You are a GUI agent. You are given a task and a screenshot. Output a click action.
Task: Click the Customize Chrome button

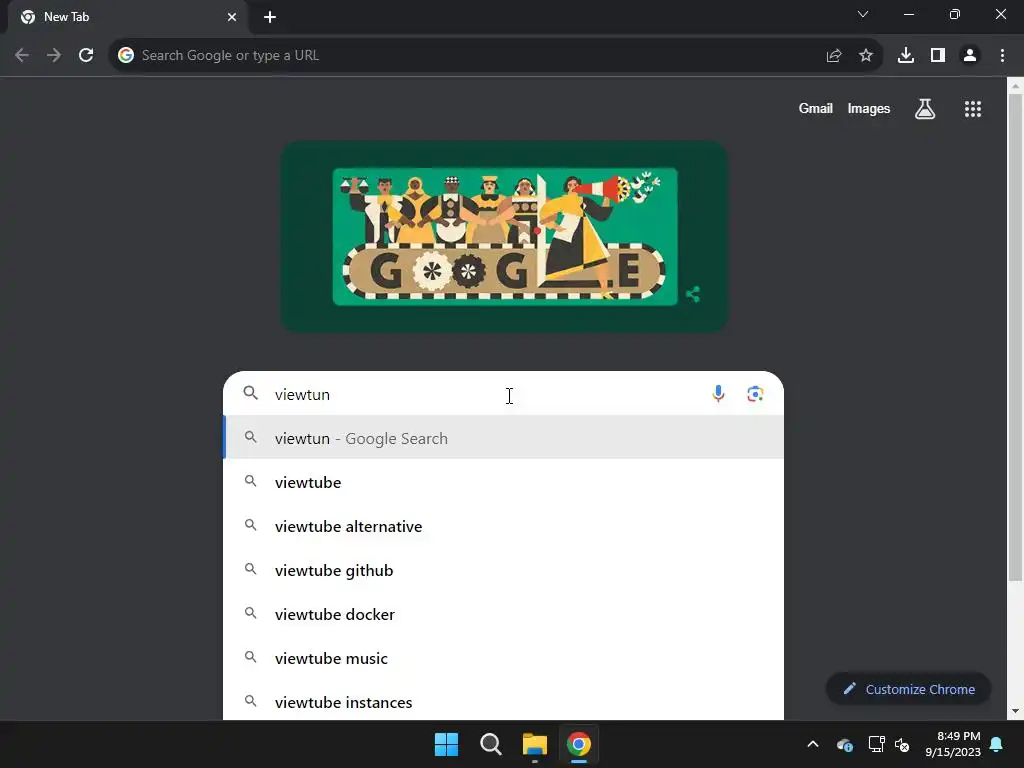[x=908, y=689]
